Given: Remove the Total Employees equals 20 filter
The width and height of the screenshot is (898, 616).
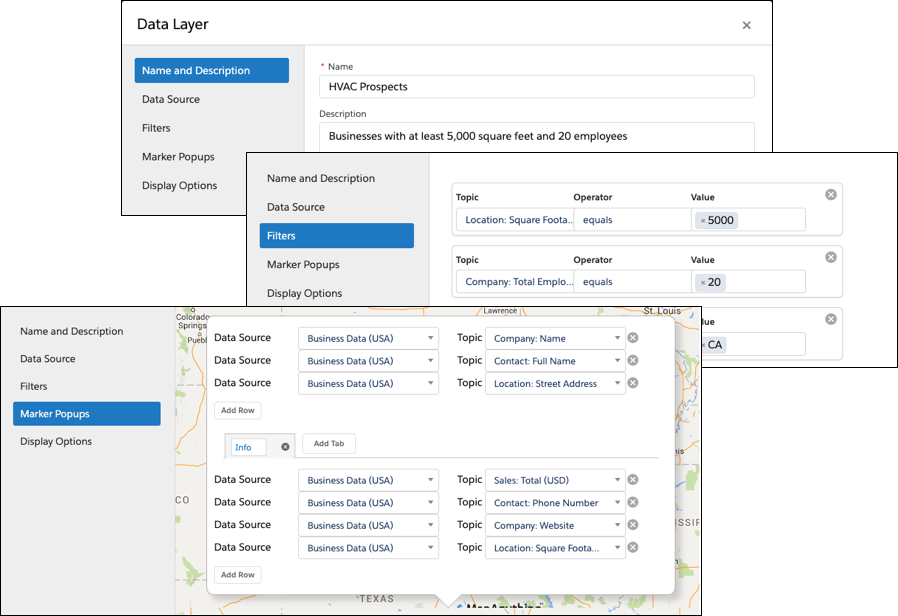Looking at the screenshot, I should 830,257.
